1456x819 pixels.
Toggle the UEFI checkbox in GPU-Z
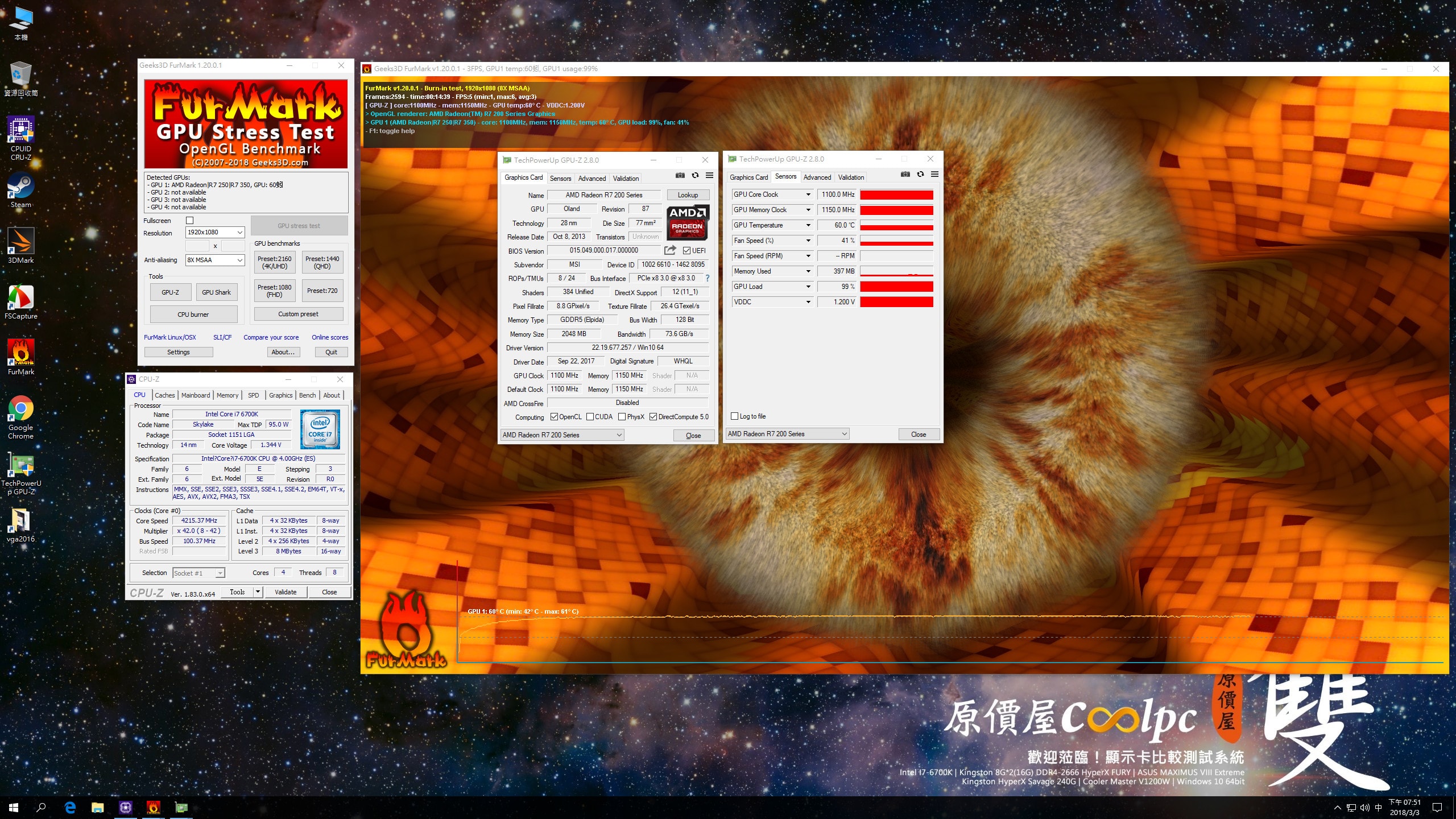(x=686, y=250)
